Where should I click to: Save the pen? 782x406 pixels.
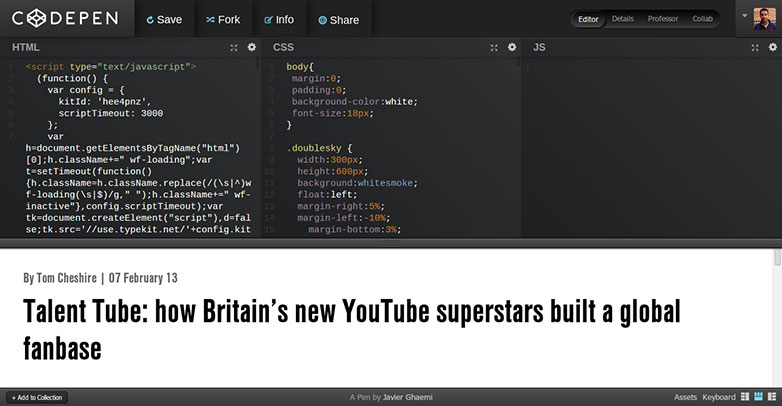(164, 20)
